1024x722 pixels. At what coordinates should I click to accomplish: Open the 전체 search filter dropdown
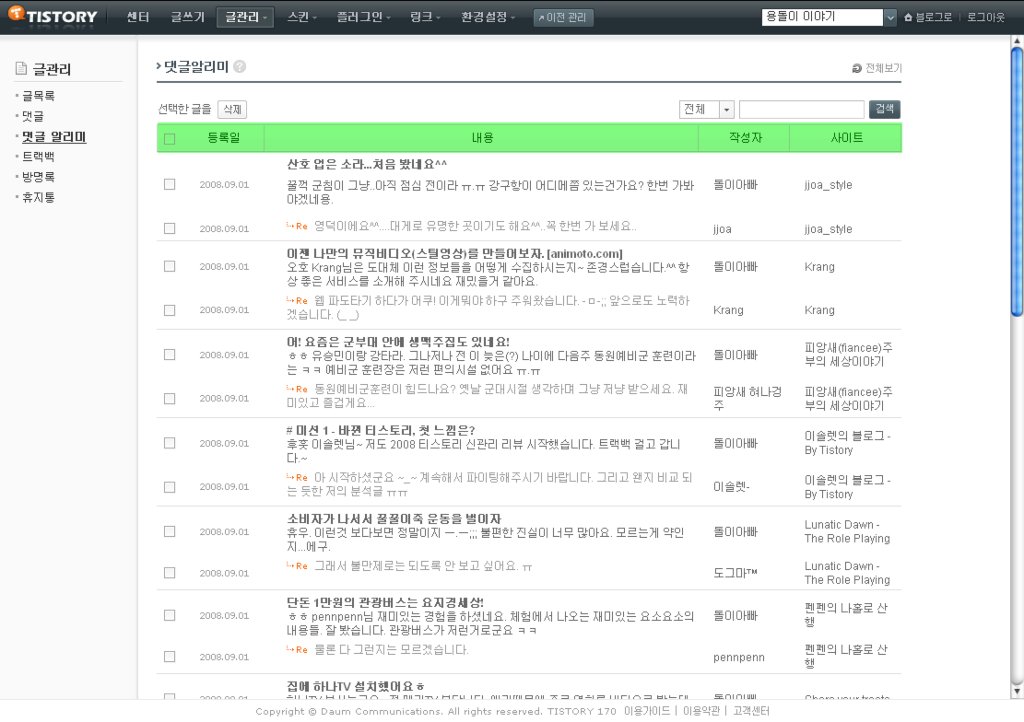(x=707, y=109)
